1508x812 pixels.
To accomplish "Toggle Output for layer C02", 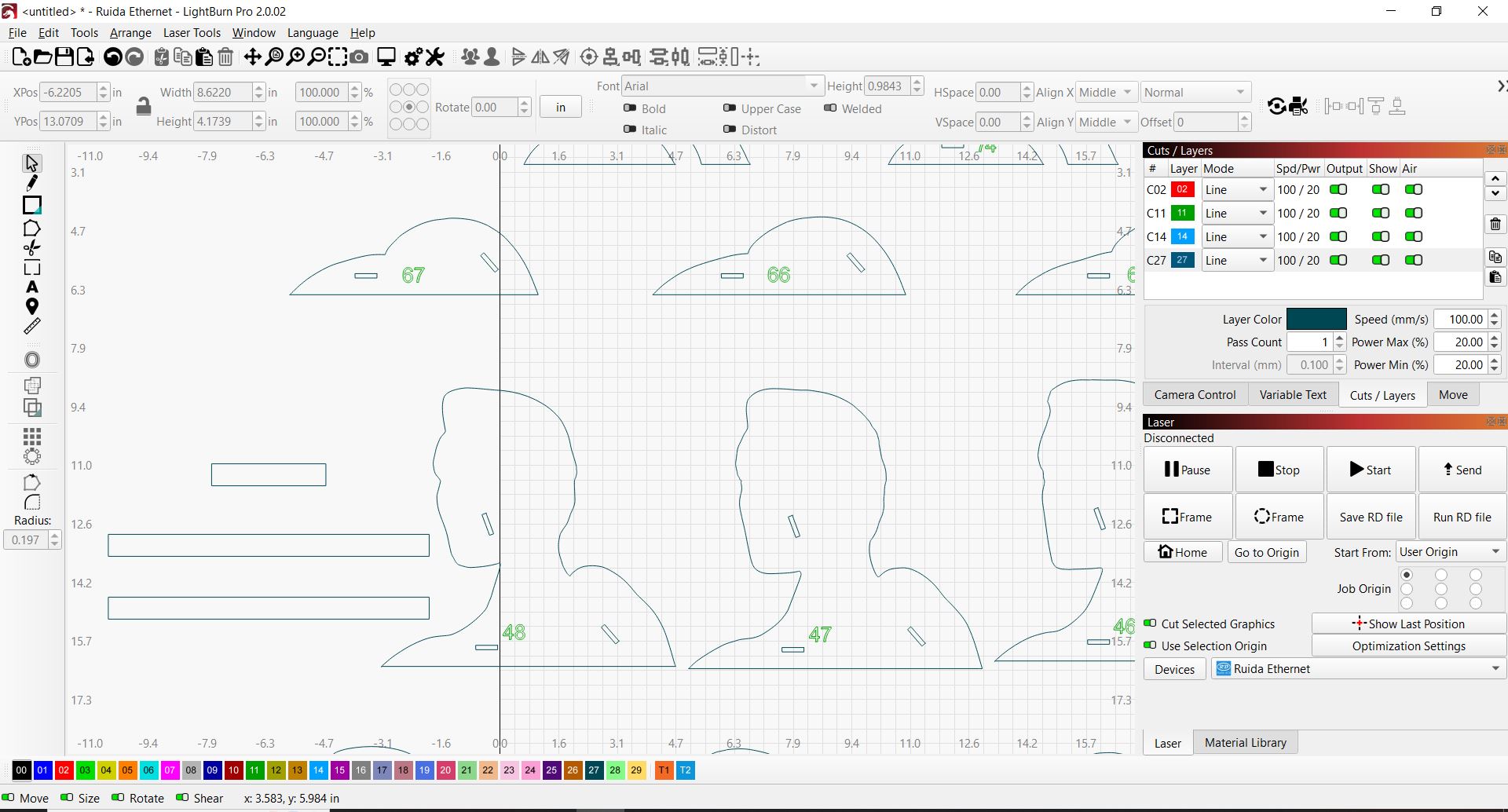I will click(1338, 190).
